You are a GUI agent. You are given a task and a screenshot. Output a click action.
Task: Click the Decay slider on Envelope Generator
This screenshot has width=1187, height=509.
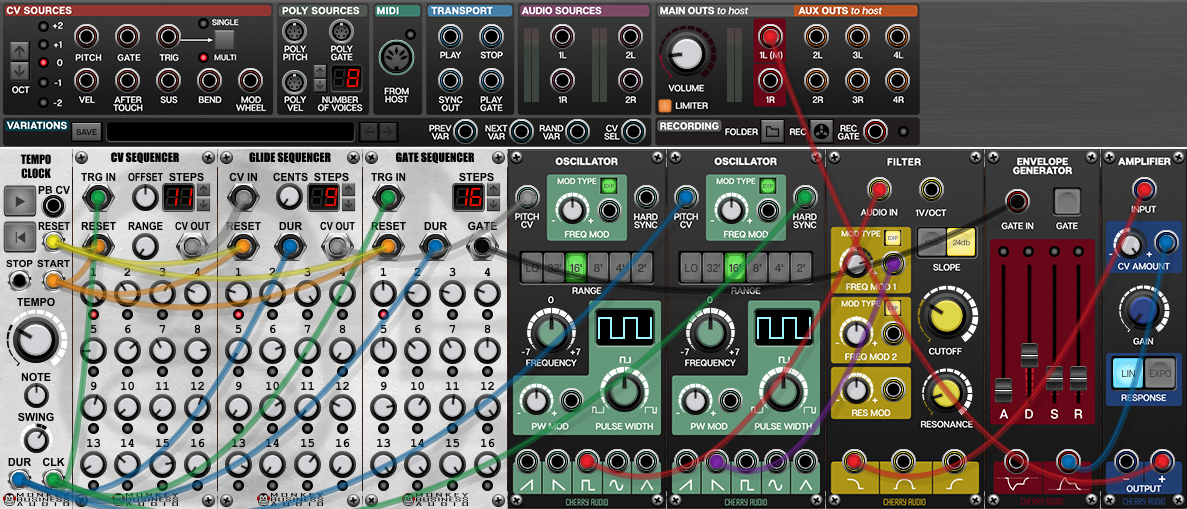1028,355
